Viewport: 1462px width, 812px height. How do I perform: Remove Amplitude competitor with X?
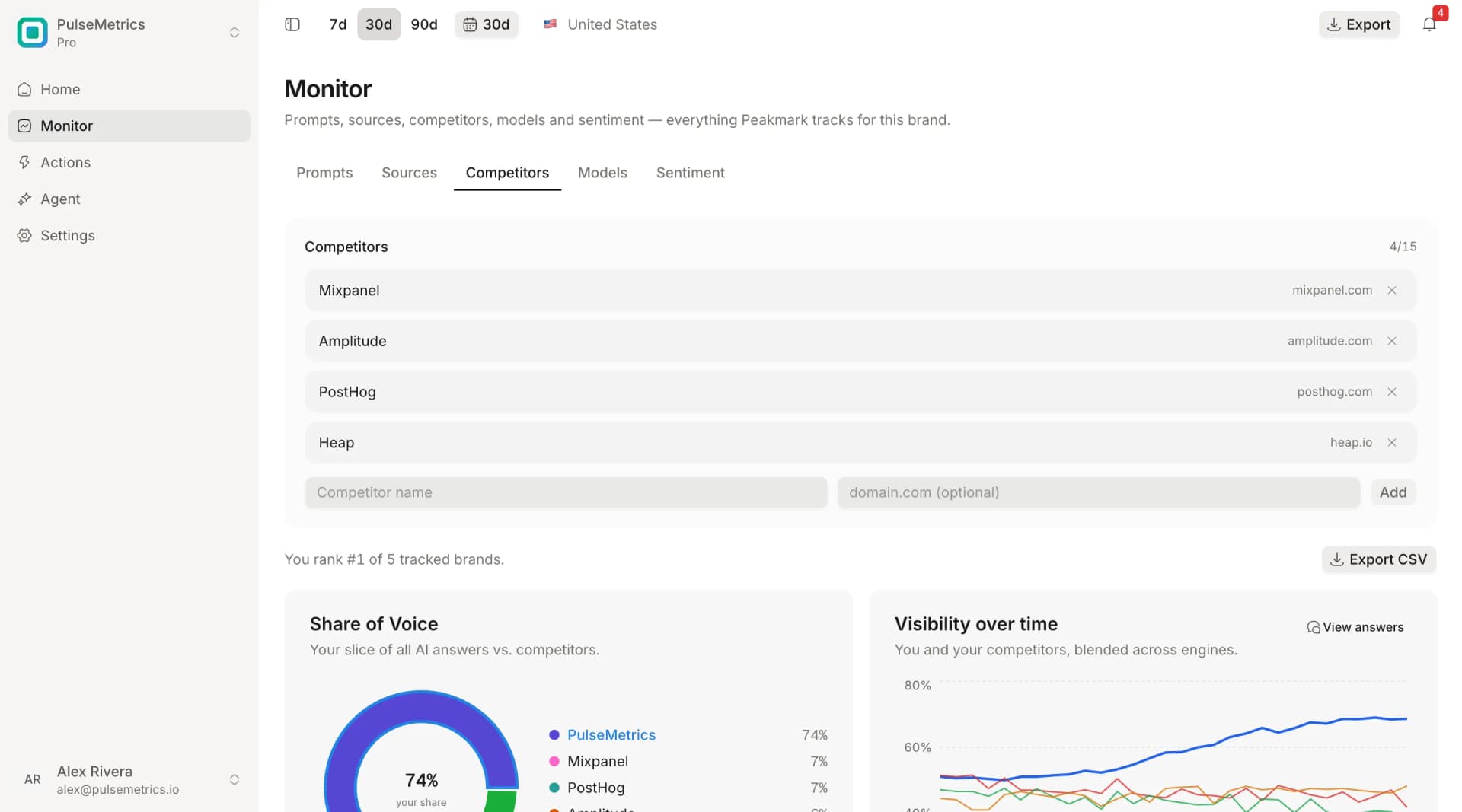click(1392, 341)
